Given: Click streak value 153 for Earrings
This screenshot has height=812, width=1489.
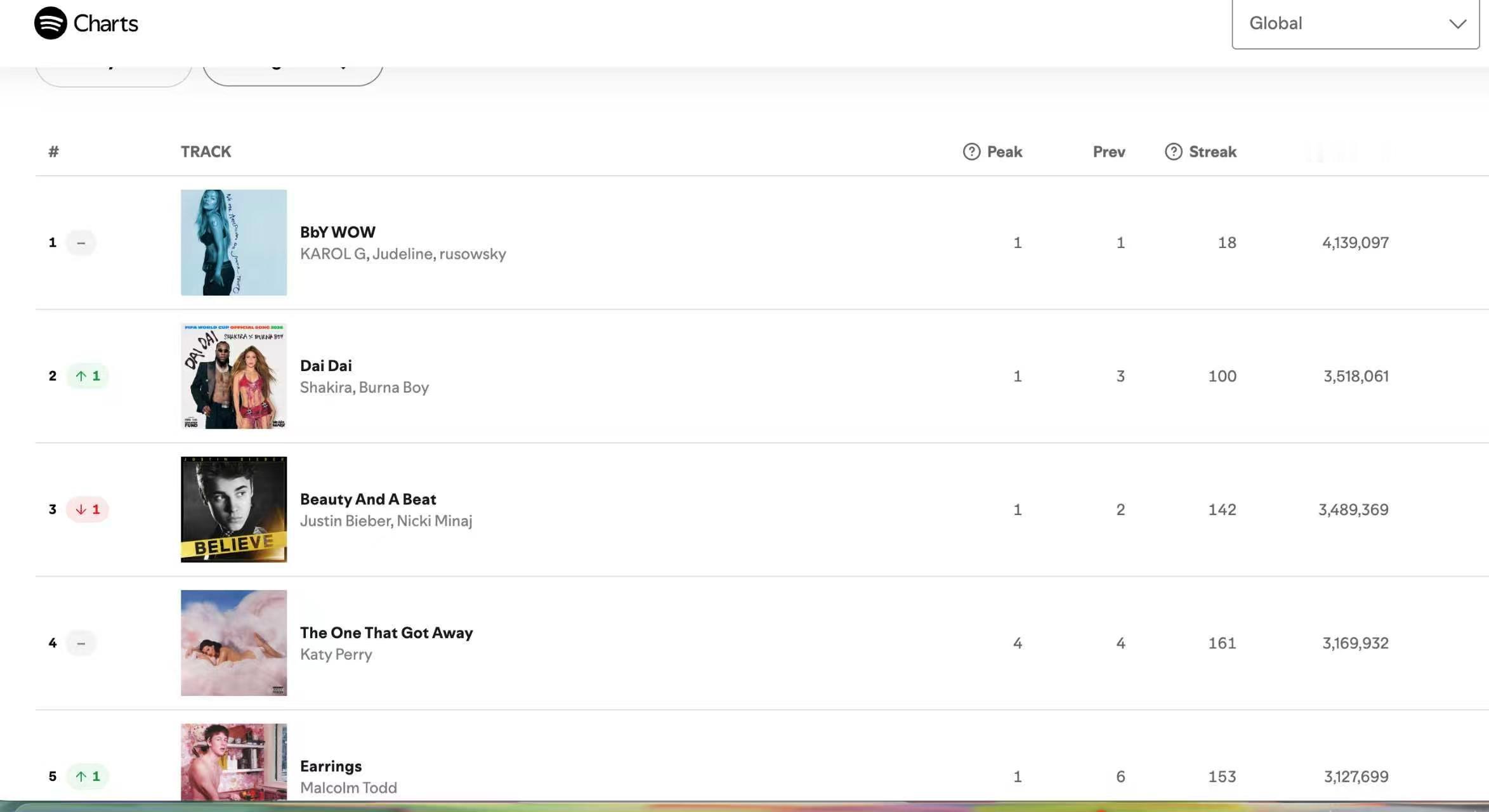Looking at the screenshot, I should click(x=1222, y=777).
